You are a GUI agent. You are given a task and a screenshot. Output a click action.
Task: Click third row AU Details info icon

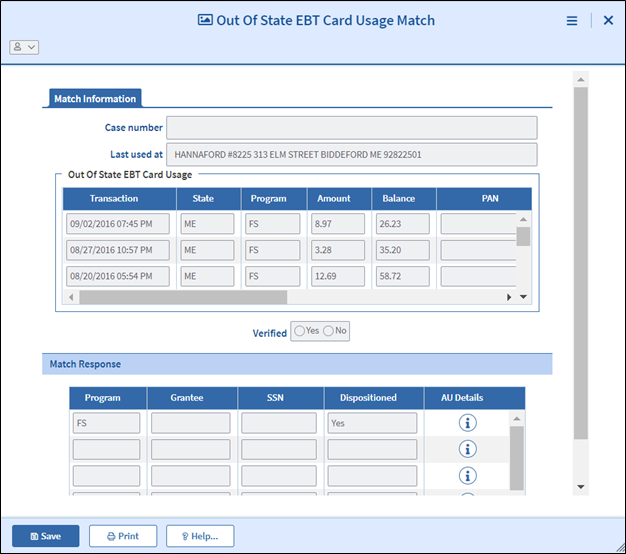pos(468,475)
